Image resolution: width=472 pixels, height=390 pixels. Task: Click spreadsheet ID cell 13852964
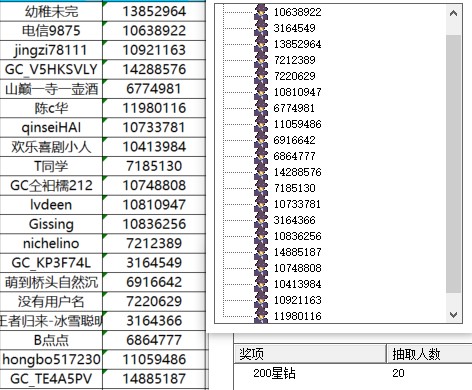tap(154, 12)
